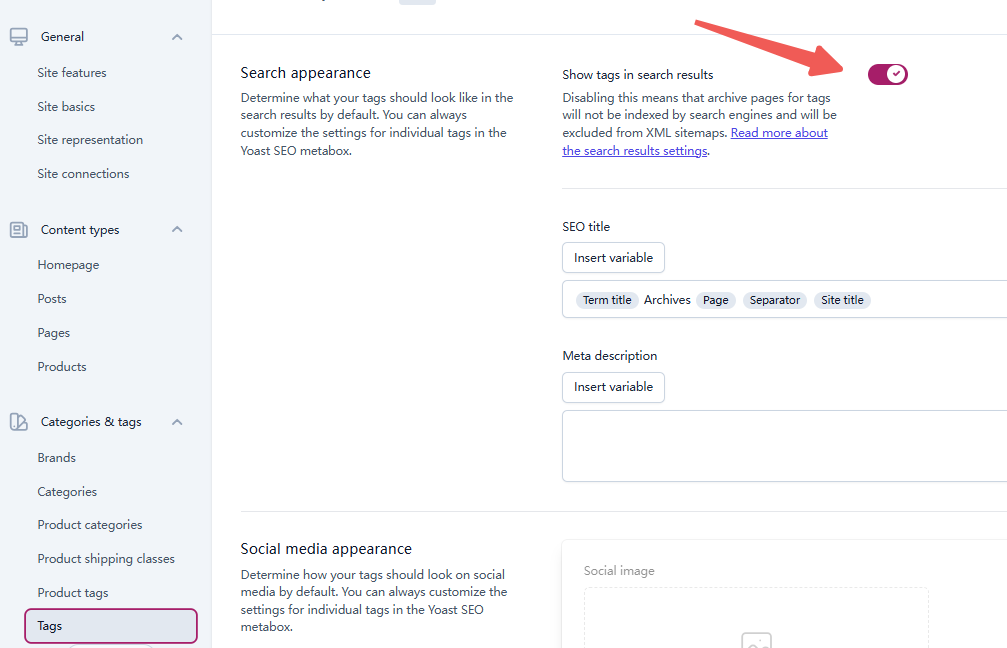Select Site features in the sidebar

pos(72,72)
